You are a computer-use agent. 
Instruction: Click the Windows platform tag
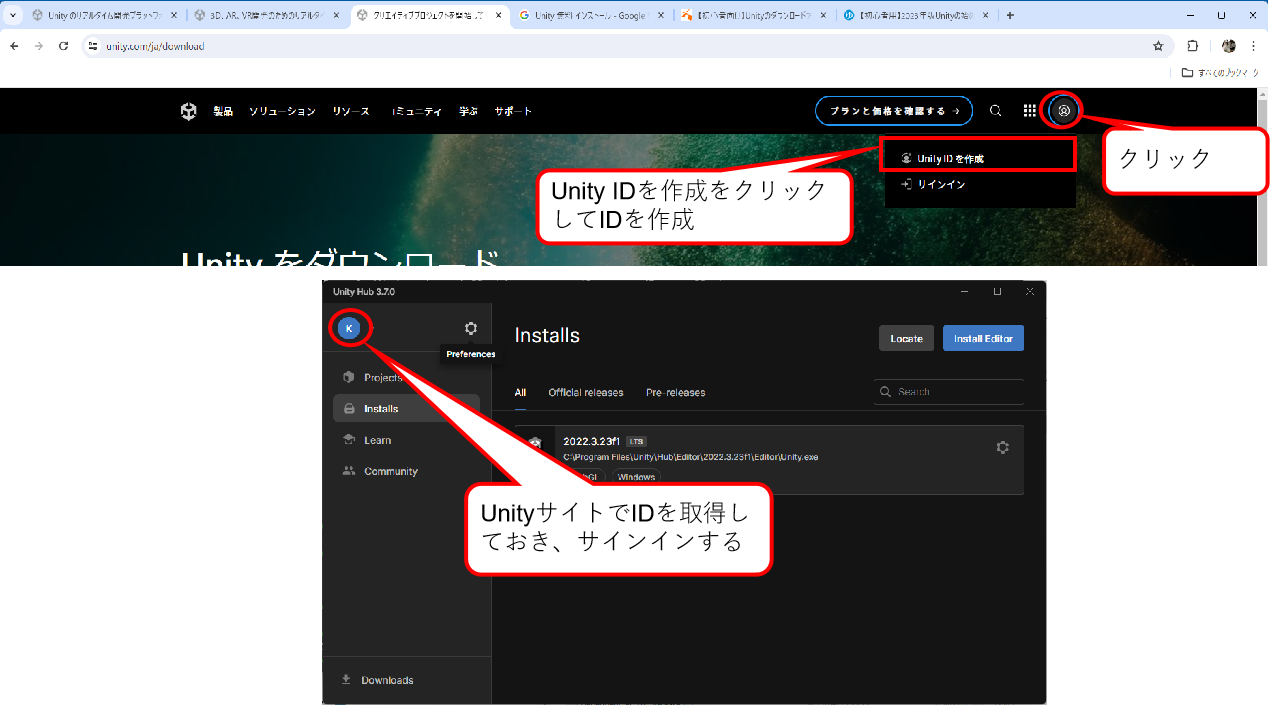point(636,477)
